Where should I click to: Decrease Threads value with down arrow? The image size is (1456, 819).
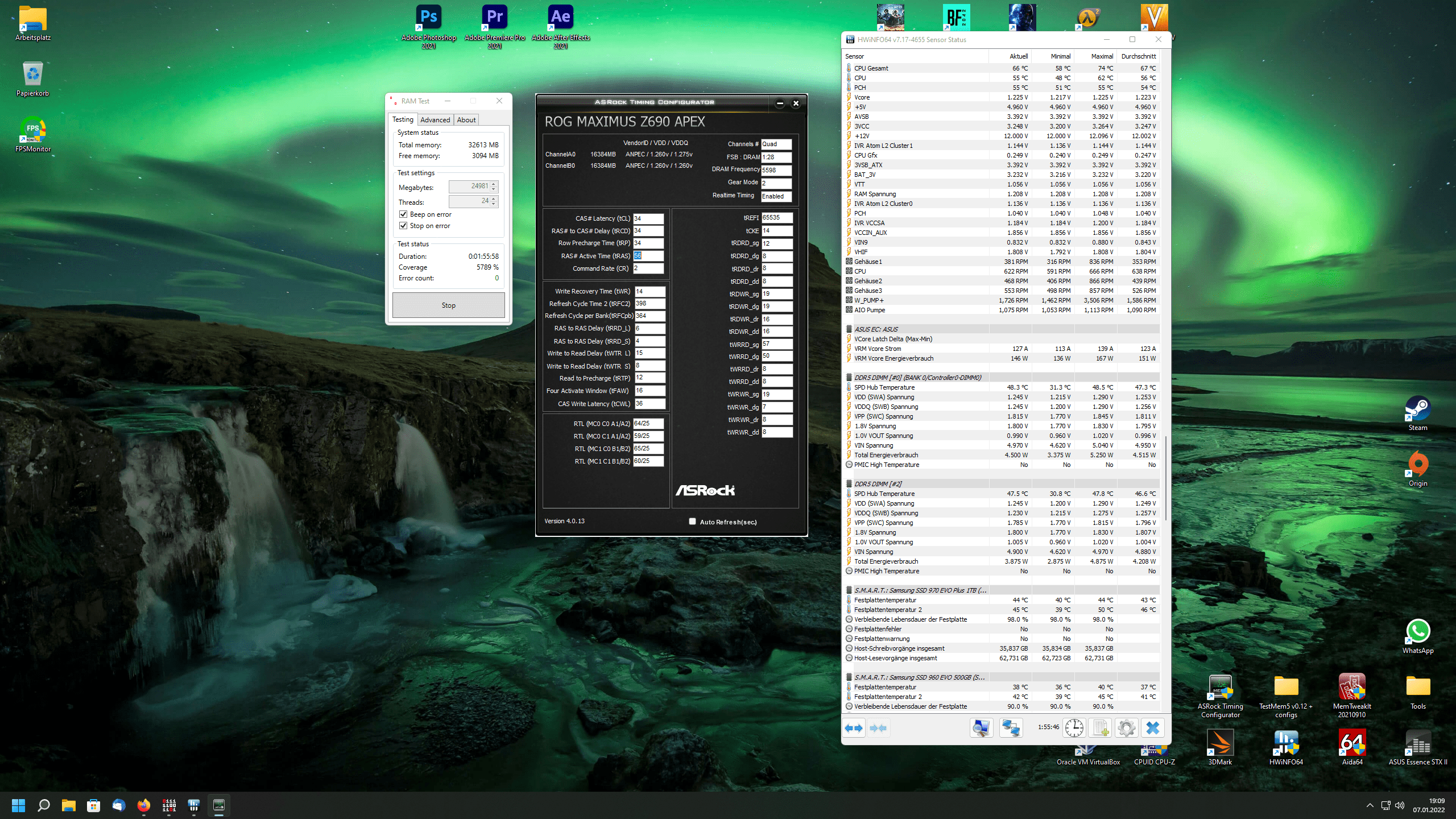pyautogui.click(x=494, y=204)
